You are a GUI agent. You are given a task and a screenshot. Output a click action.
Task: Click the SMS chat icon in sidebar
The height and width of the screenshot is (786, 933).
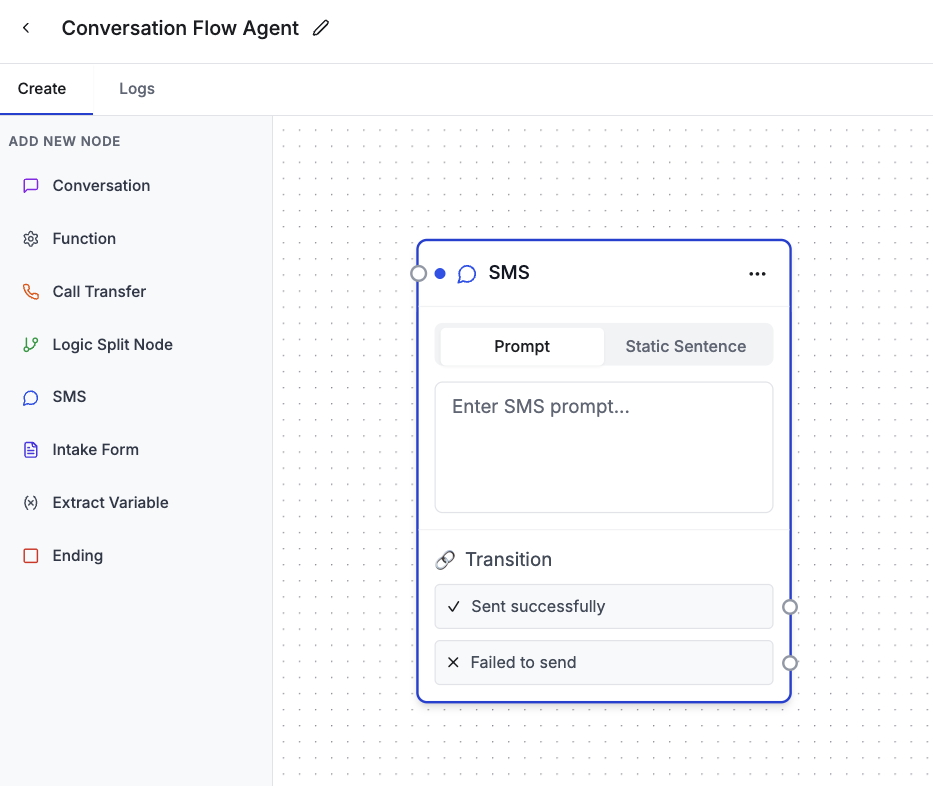[30, 397]
